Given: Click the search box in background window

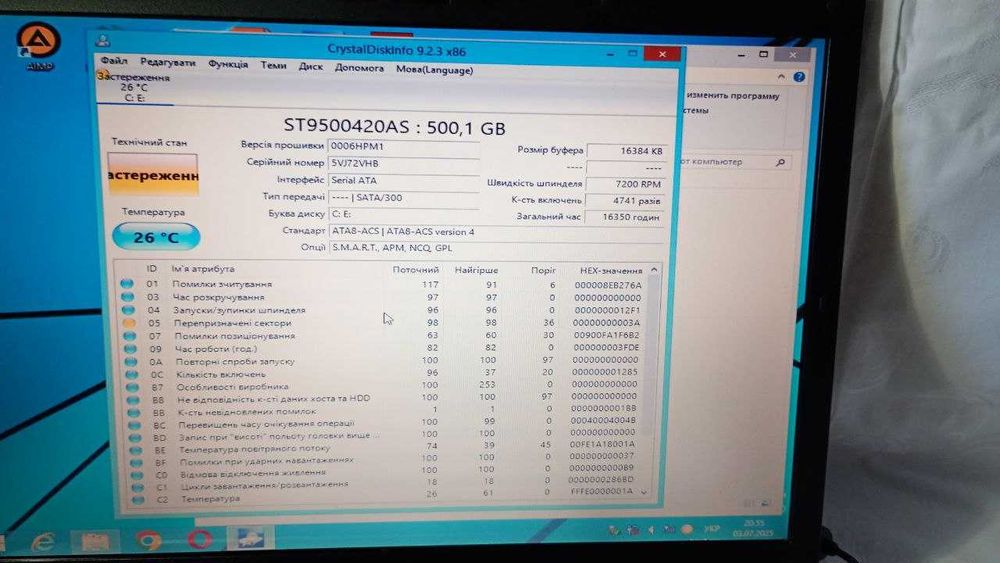Looking at the screenshot, I should click(736, 162).
